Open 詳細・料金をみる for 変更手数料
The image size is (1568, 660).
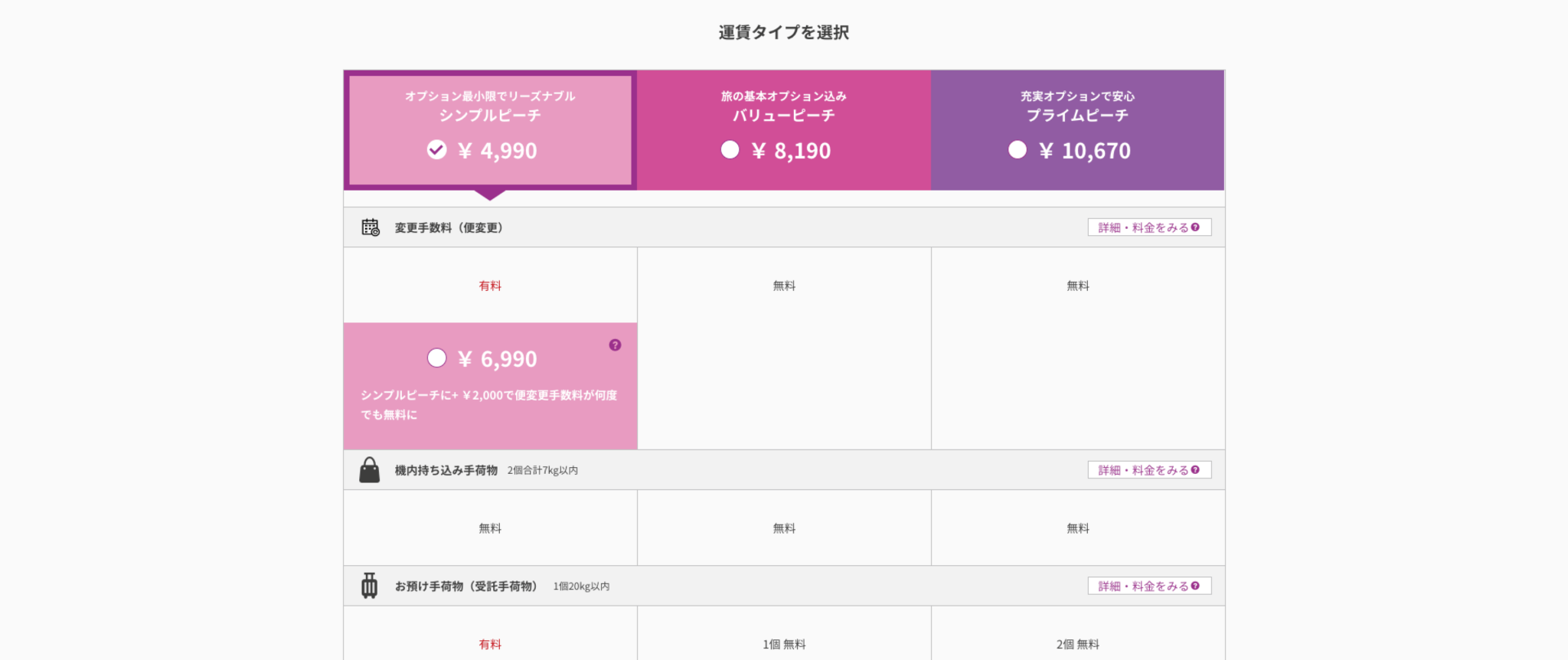click(x=1149, y=227)
